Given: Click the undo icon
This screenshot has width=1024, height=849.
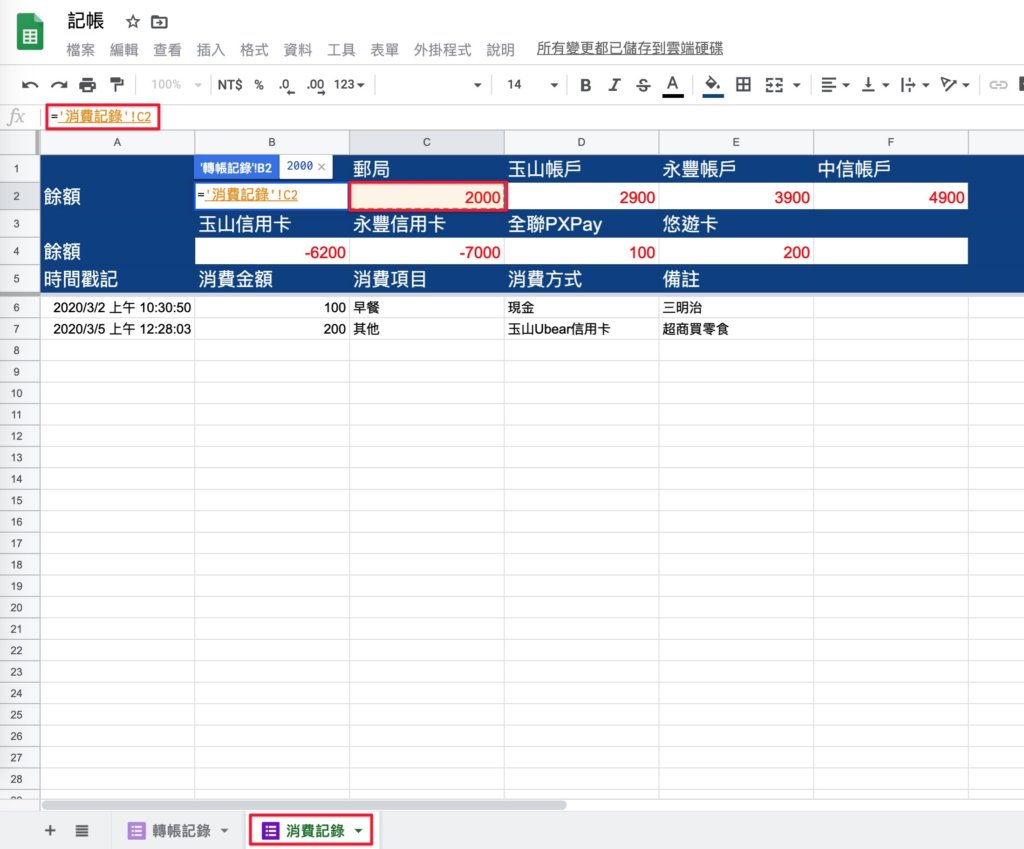Looking at the screenshot, I should 30,85.
